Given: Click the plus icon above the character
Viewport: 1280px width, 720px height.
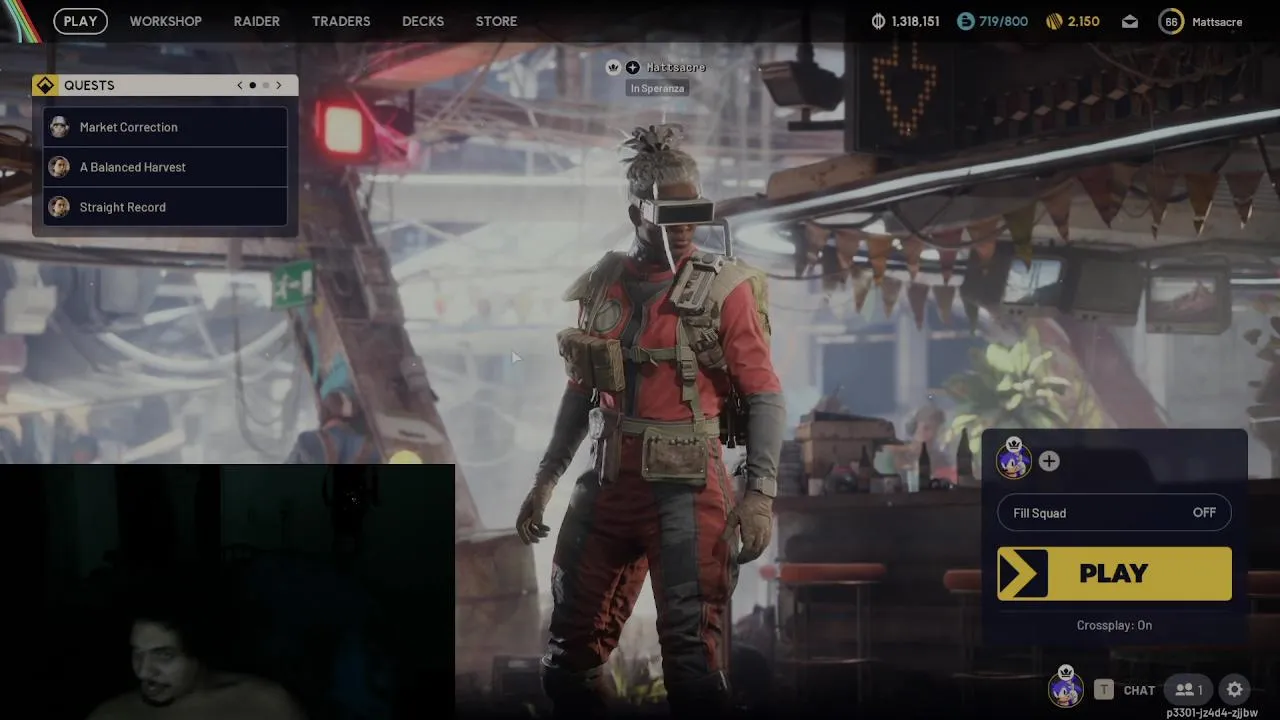Looking at the screenshot, I should pos(632,67).
